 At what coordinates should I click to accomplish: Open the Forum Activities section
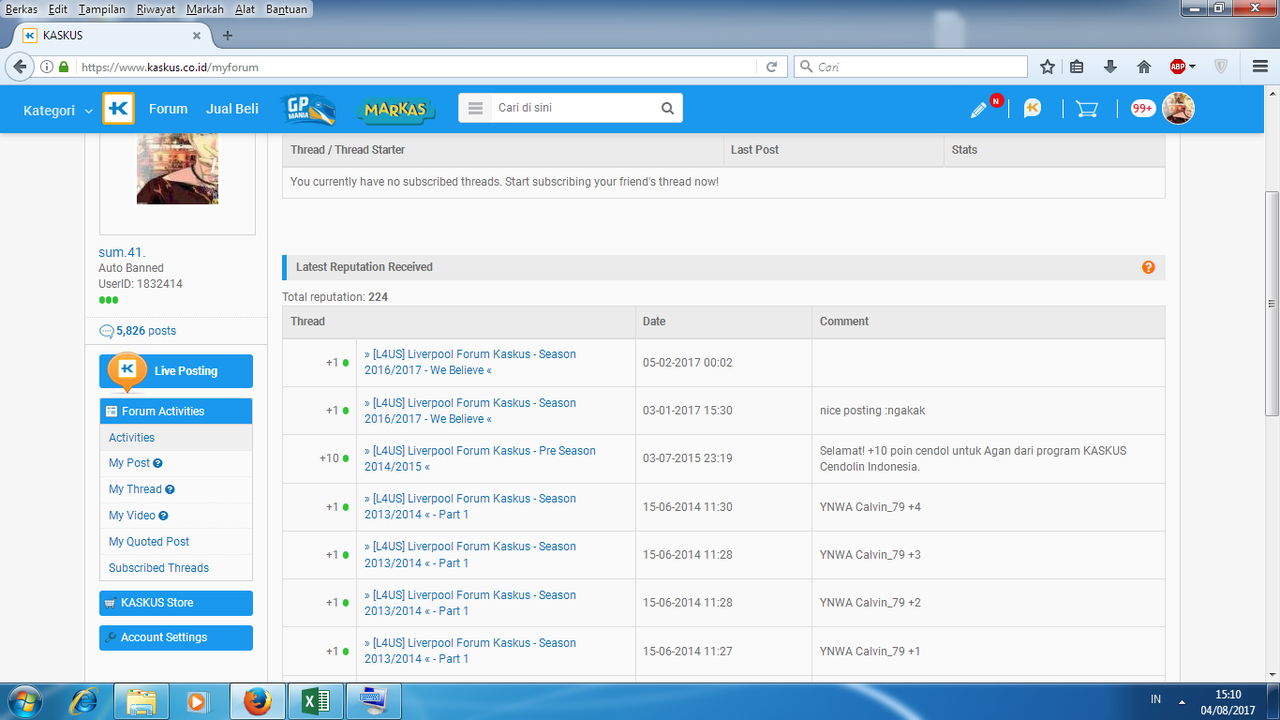coord(176,411)
